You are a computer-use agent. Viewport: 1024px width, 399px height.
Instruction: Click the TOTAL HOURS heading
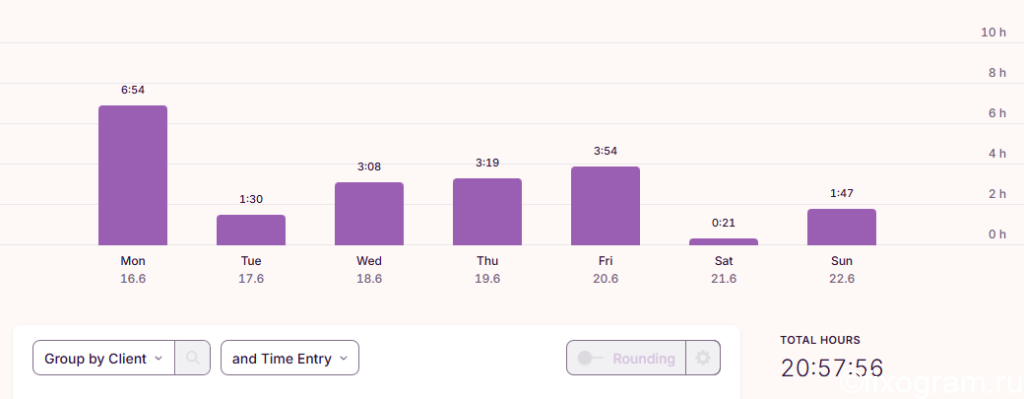click(820, 340)
